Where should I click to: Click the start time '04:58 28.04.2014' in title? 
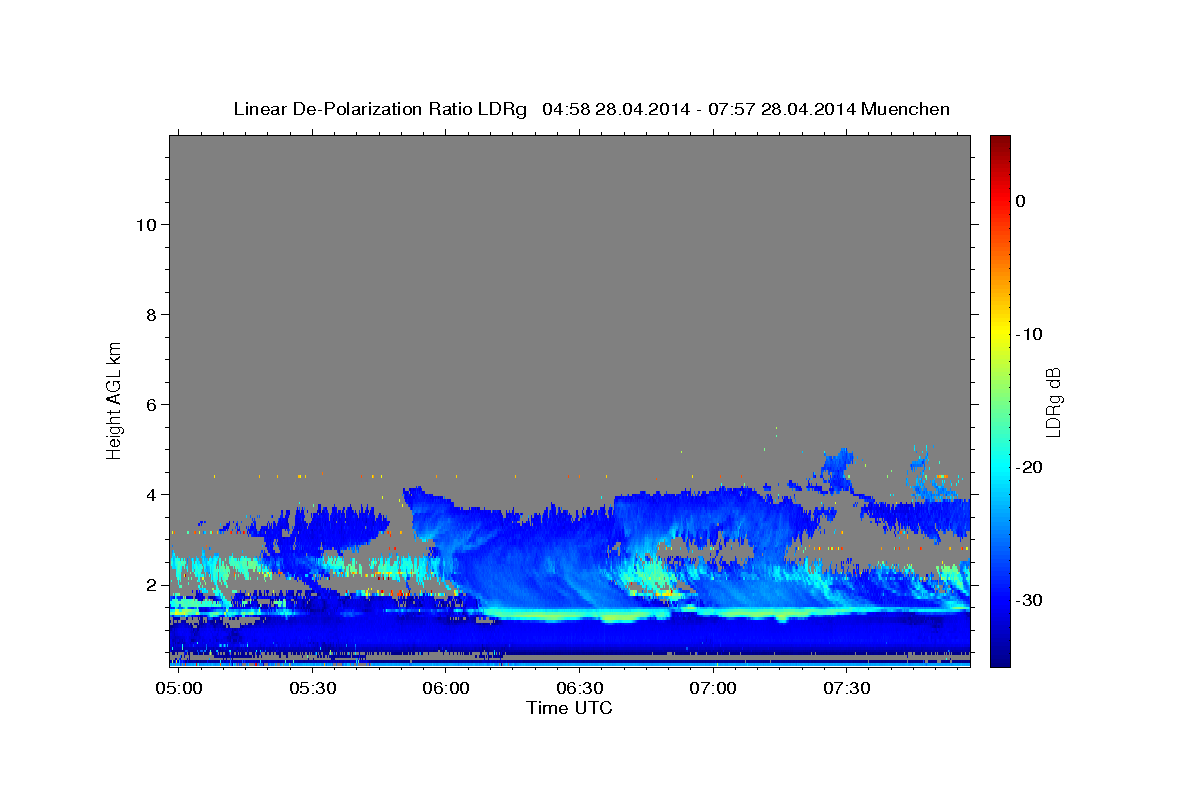click(x=615, y=109)
